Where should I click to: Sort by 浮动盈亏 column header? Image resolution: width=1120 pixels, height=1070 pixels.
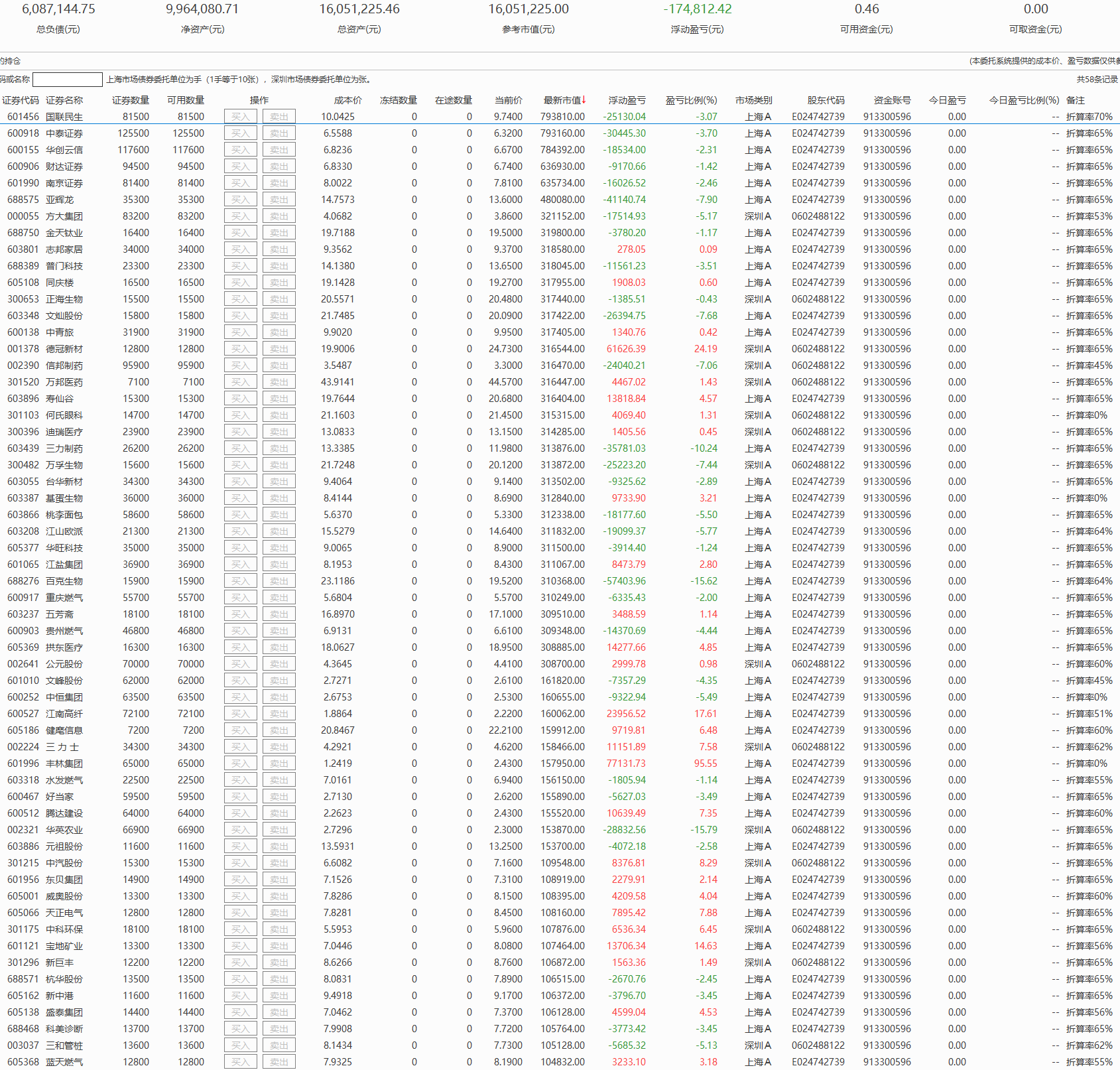click(627, 100)
